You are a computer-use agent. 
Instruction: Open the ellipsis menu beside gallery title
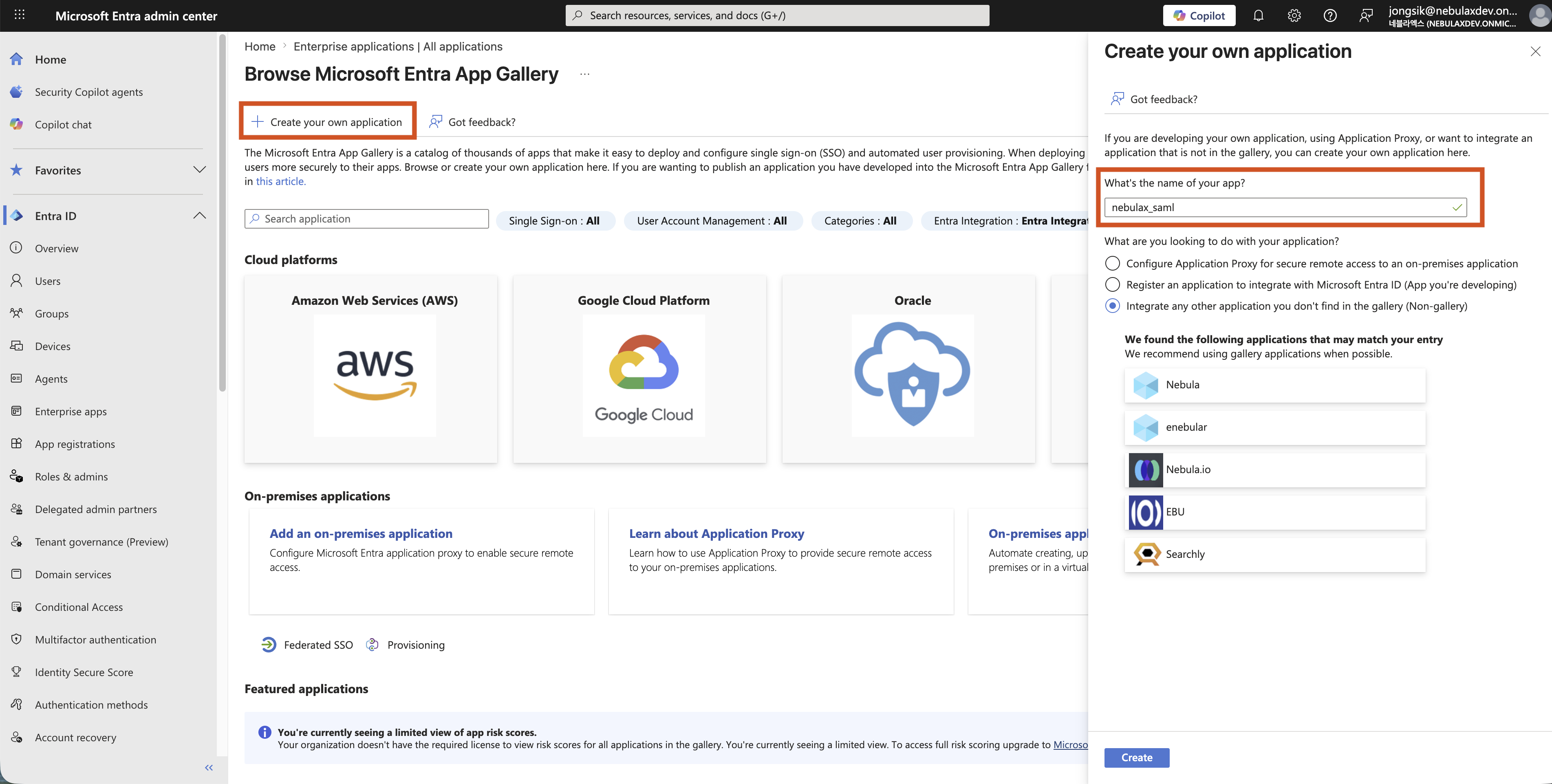pos(584,74)
